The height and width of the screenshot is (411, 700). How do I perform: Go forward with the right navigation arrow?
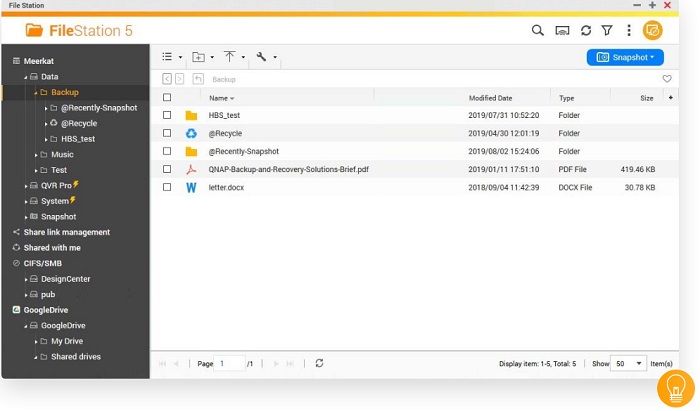[179, 79]
